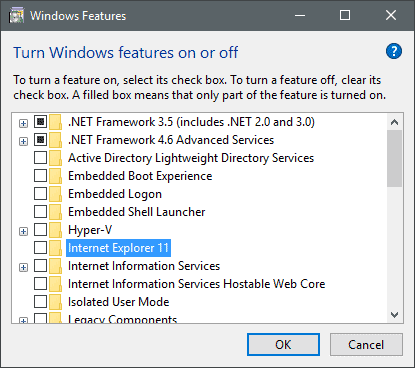Screen dimensions: 415x368
Task: Enable the Internet Information Services checkbox
Action: [x=40, y=266]
